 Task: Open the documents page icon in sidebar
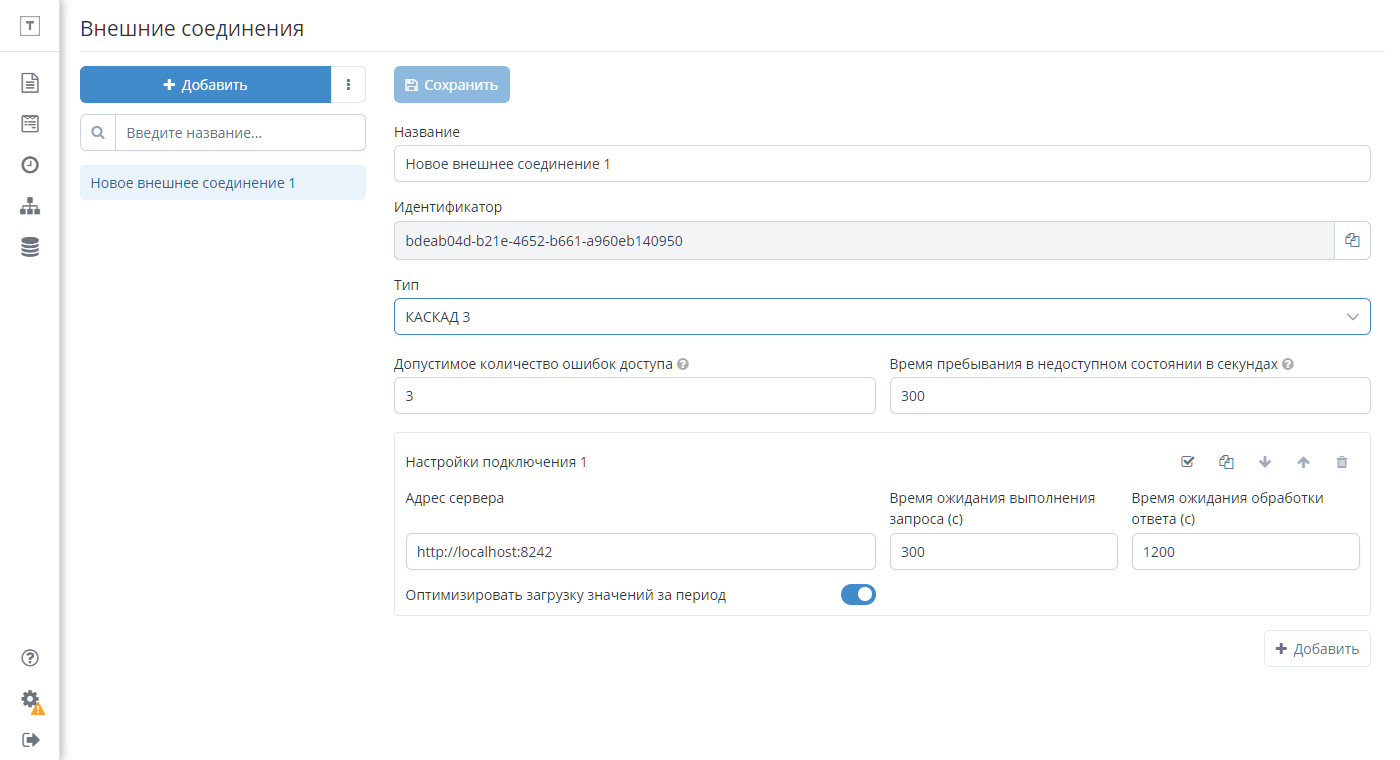[30, 82]
